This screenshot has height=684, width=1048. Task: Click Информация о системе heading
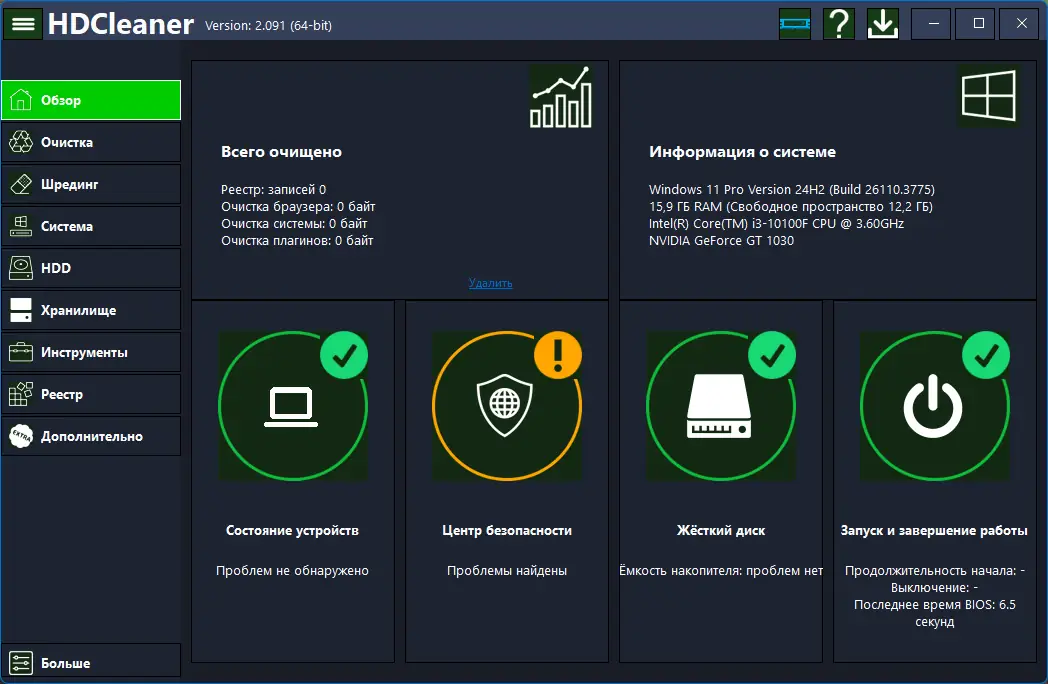[742, 152]
